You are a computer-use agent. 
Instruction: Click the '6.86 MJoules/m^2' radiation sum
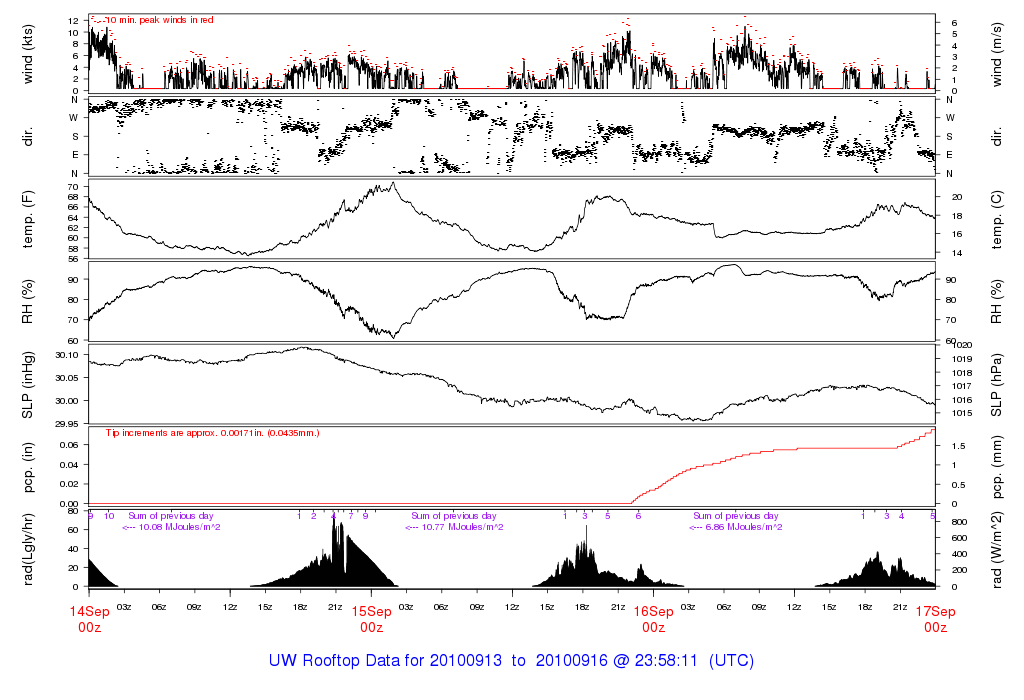(x=743, y=527)
